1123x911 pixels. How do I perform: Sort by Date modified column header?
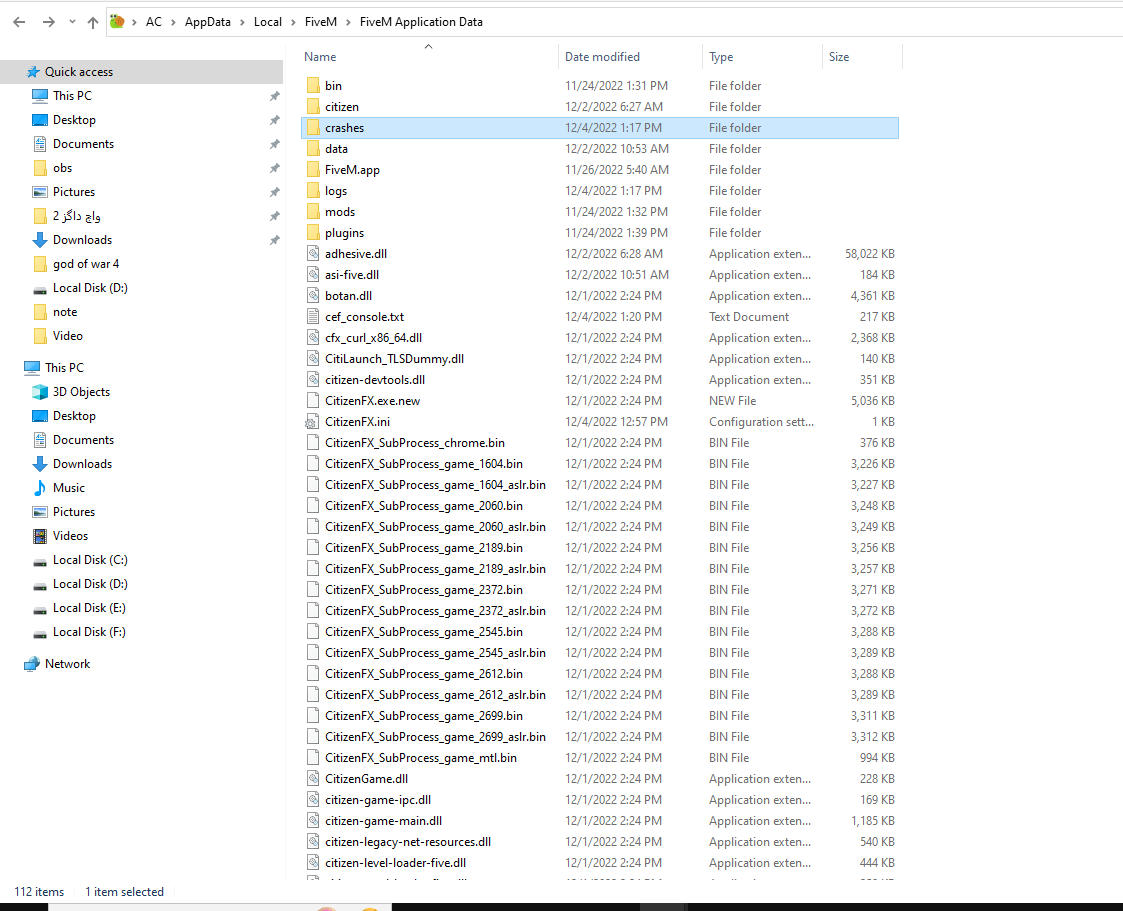[x=602, y=57]
